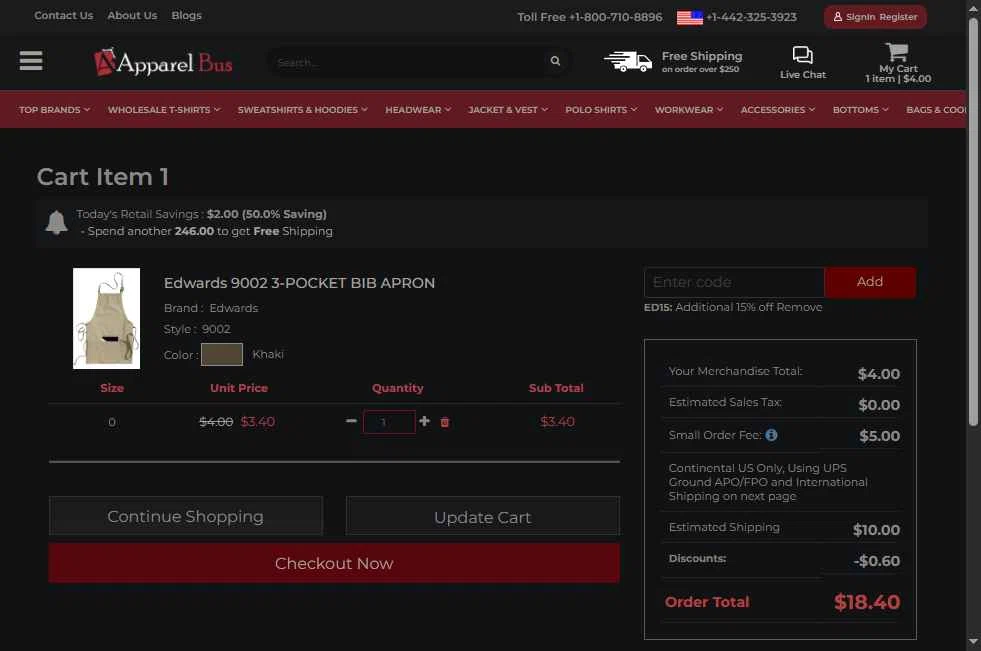Expand JACKET & VEST menu
The image size is (981, 651).
pyautogui.click(x=508, y=109)
